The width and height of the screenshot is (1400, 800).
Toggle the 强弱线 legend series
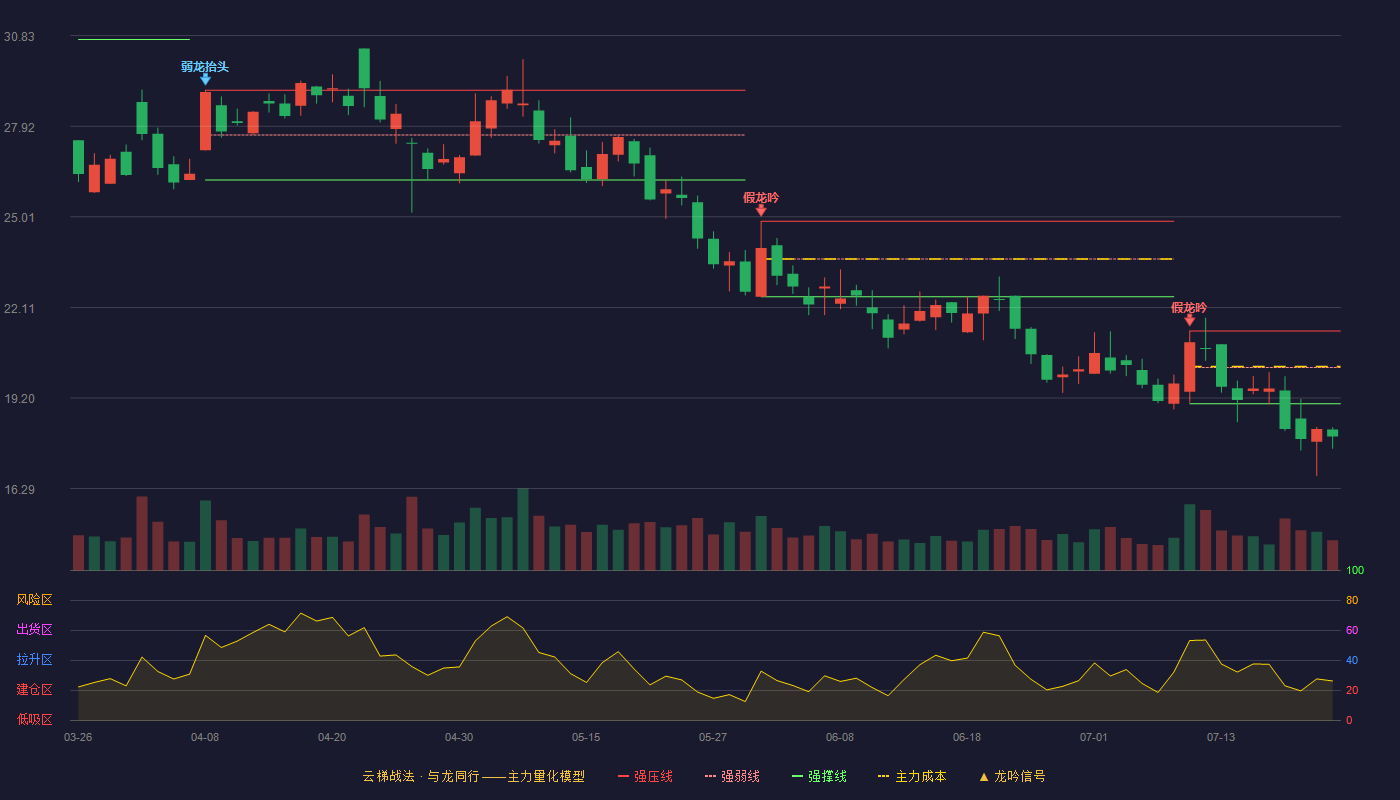click(x=732, y=776)
